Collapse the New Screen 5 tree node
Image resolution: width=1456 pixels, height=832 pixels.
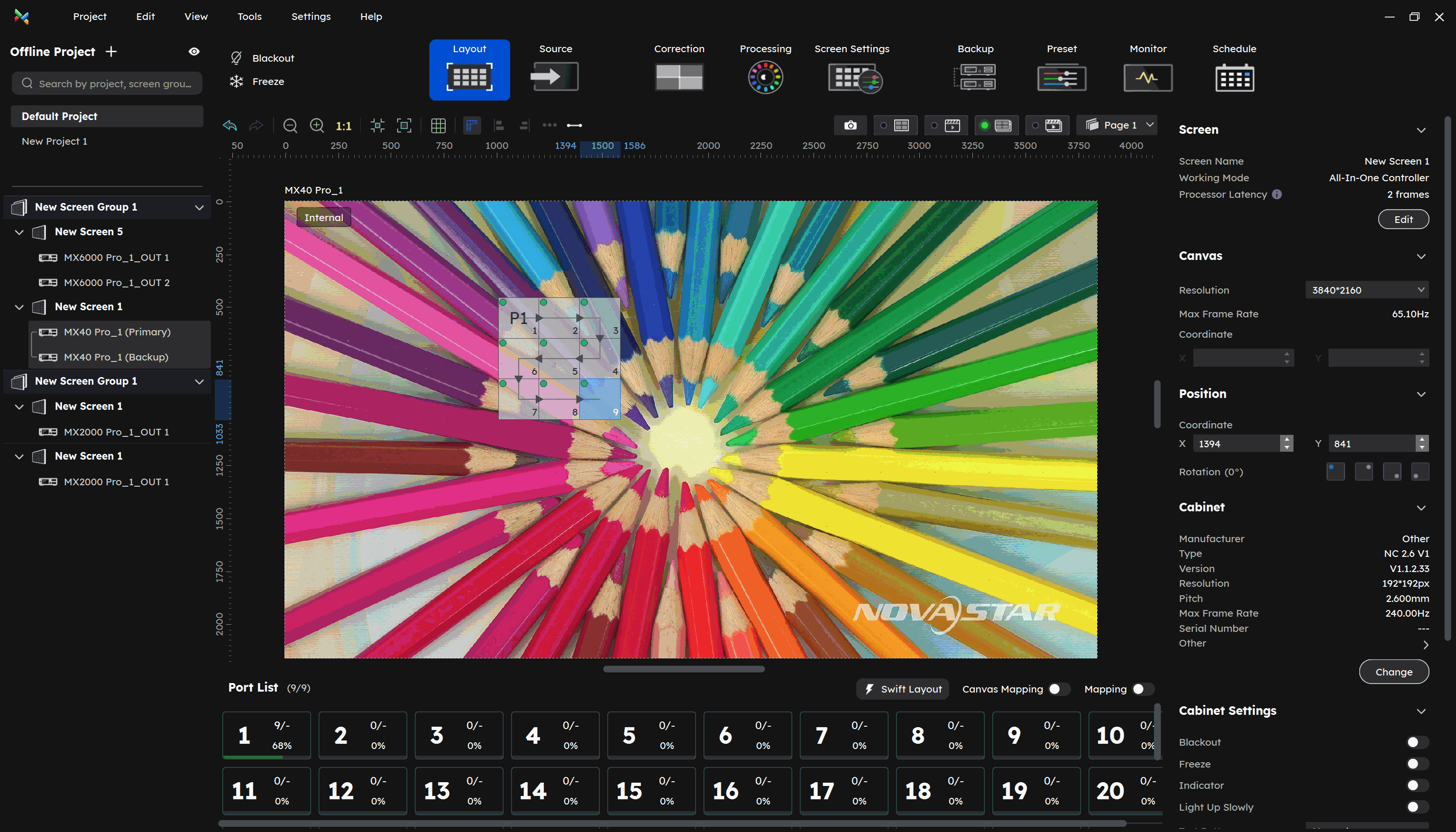point(19,232)
